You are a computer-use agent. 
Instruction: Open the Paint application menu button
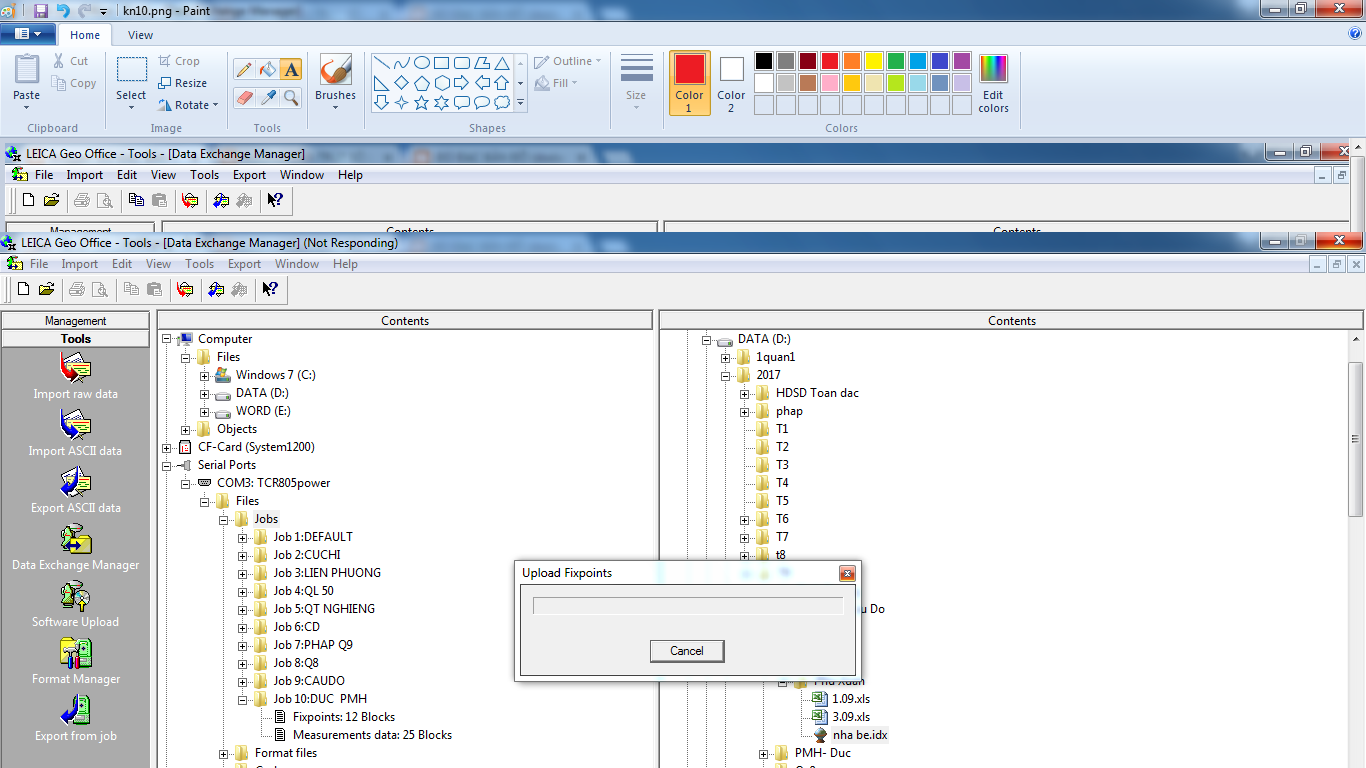[x=28, y=35]
